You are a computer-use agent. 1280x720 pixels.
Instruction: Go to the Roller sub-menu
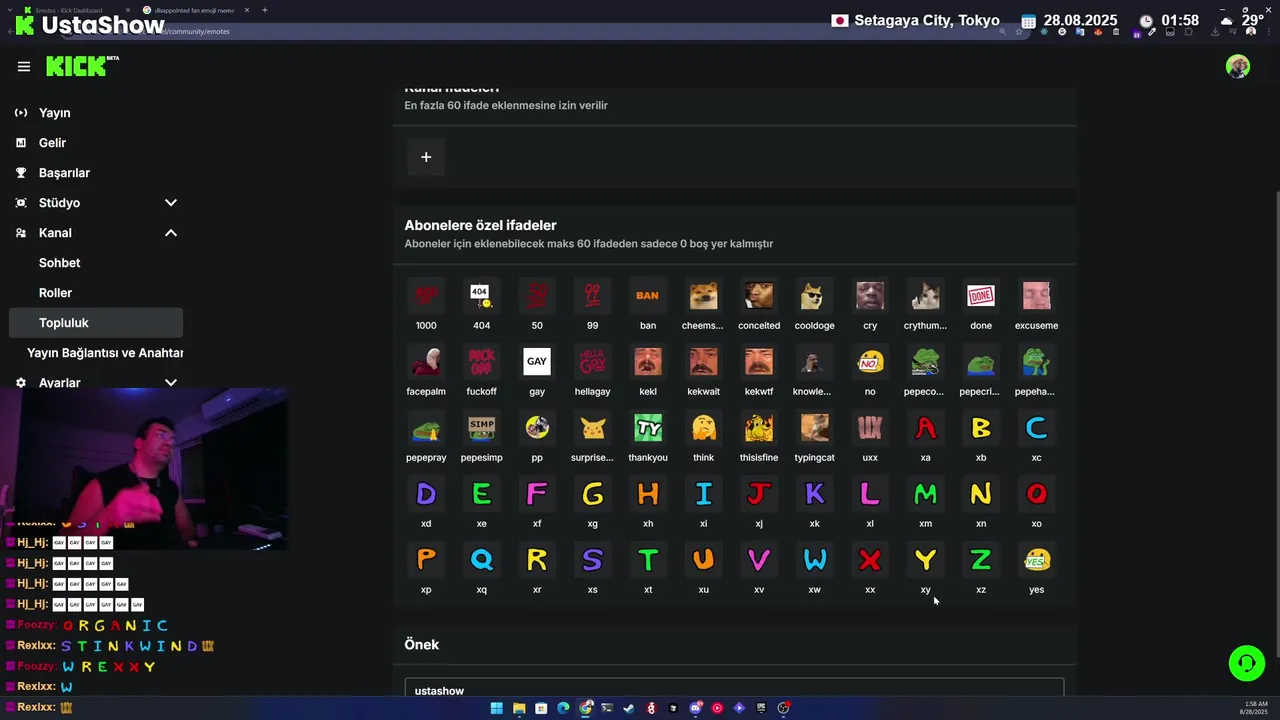point(96,293)
